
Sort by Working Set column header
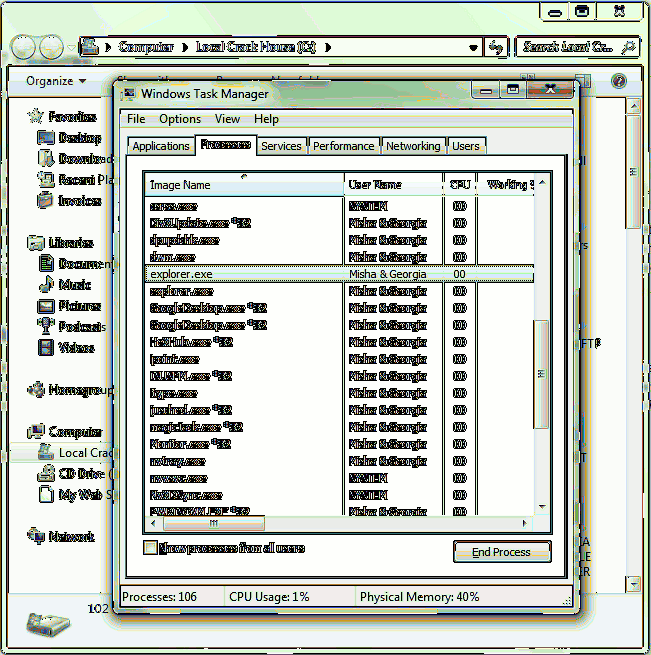point(506,185)
